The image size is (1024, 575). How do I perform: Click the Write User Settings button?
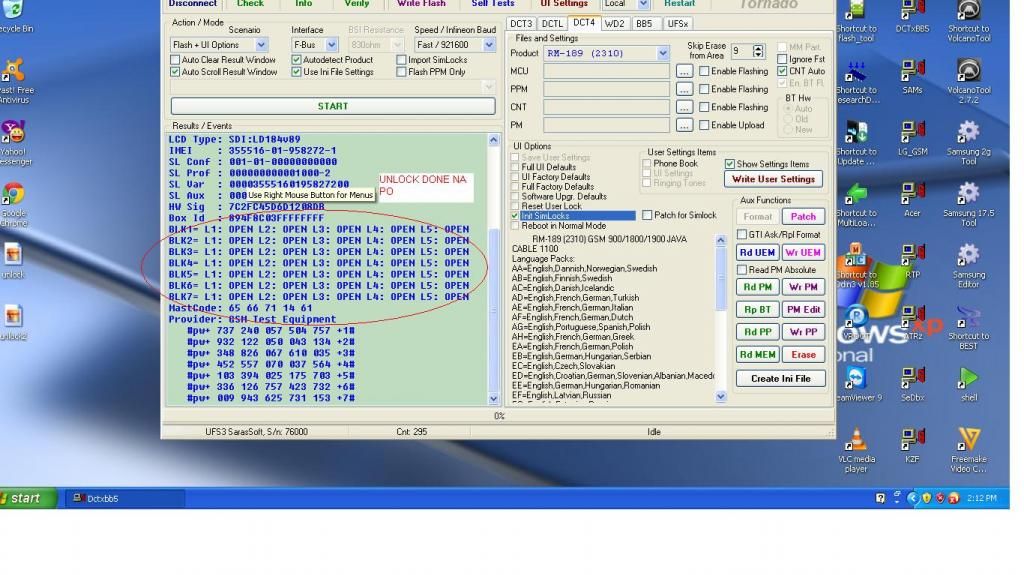click(773, 179)
